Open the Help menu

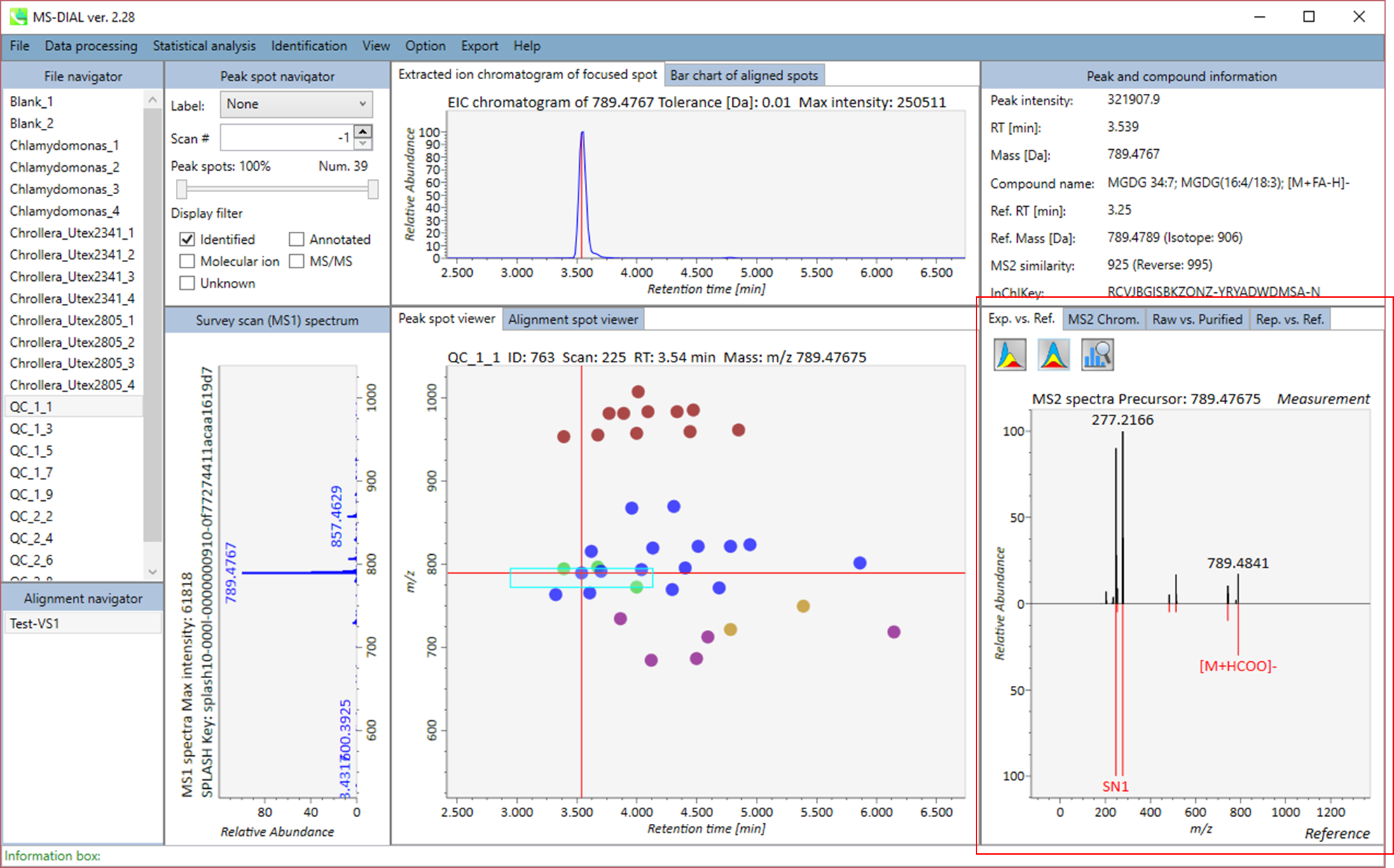527,46
